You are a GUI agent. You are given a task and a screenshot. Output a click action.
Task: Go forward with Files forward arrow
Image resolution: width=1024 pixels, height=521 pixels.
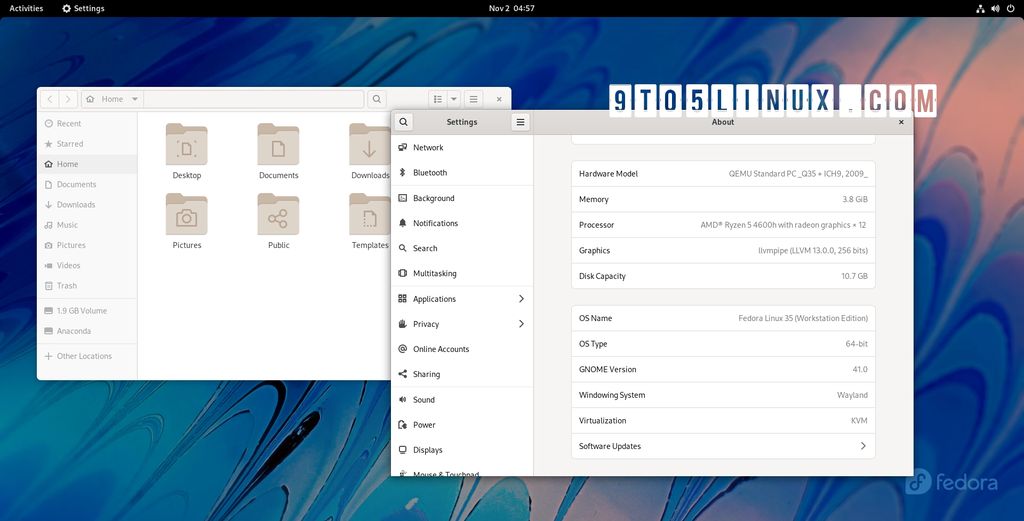68,99
